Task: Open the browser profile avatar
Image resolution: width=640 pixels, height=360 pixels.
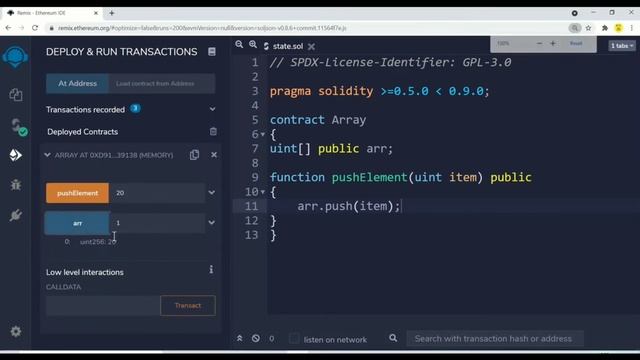Action: [618, 28]
